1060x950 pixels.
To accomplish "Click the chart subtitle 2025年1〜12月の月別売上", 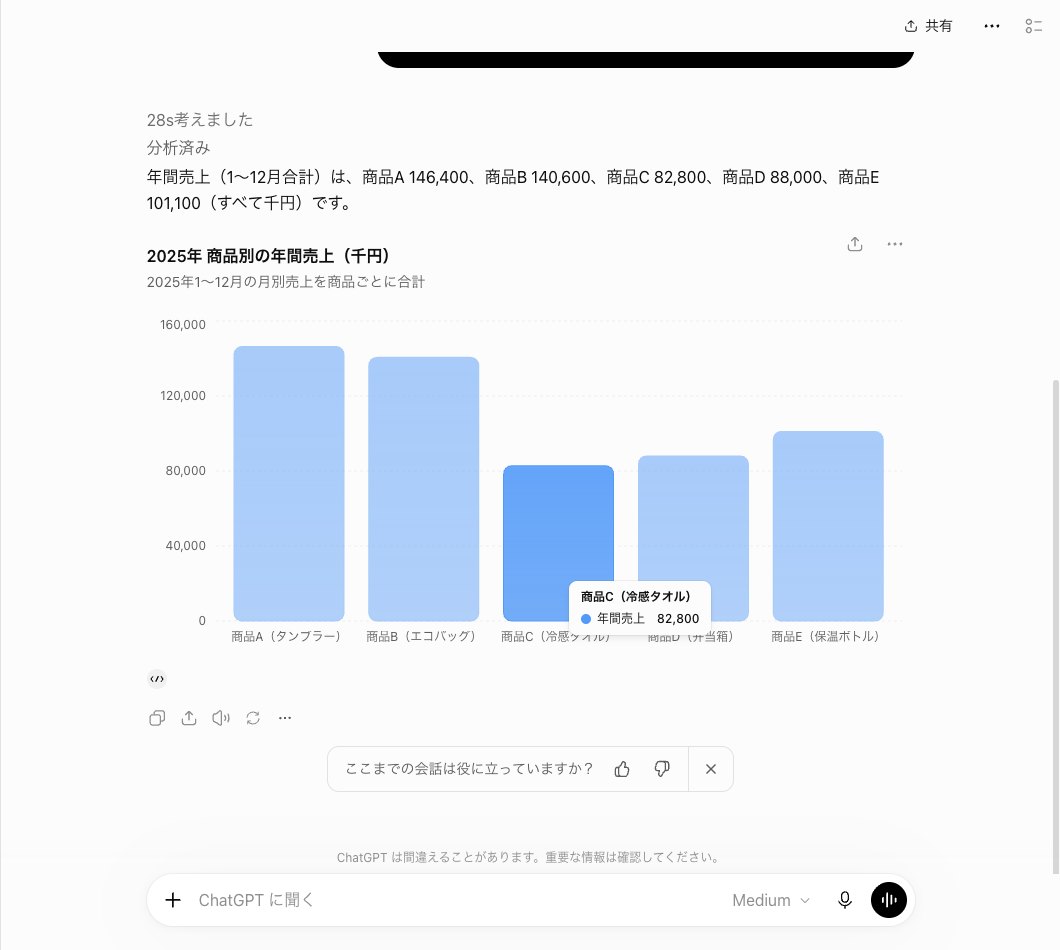I will pyautogui.click(x=285, y=282).
